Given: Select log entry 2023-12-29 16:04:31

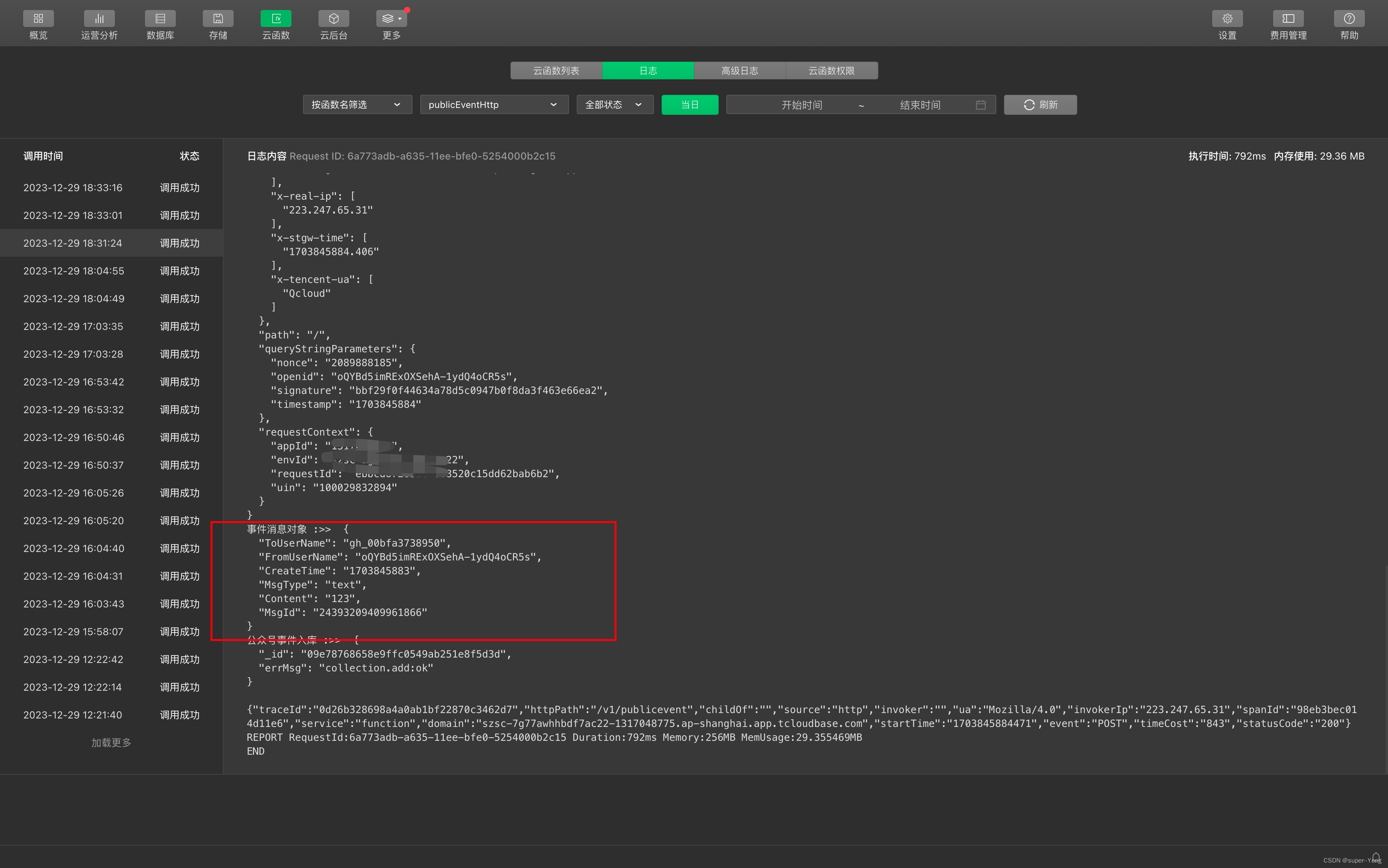Looking at the screenshot, I should 111,576.
